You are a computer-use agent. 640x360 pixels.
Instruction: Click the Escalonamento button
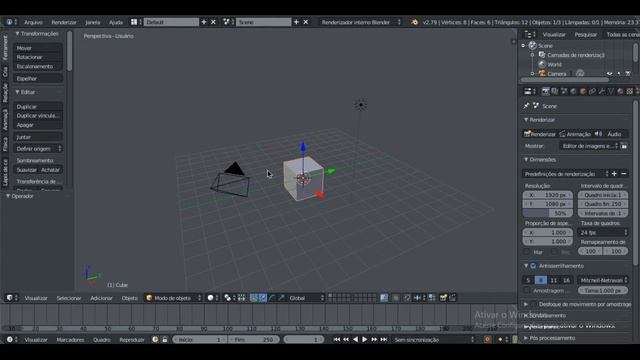click(x=38, y=66)
